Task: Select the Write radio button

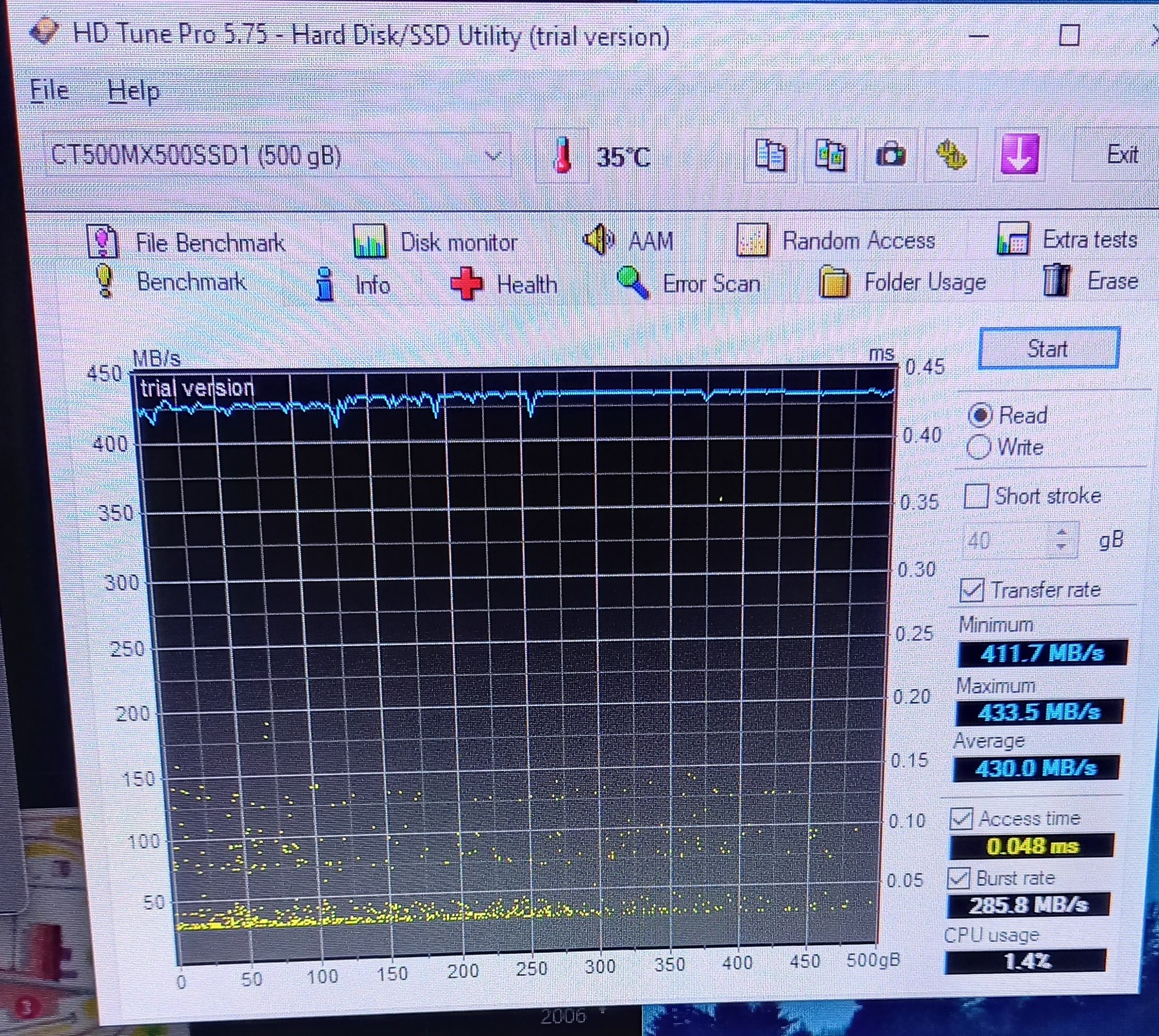Action: [978, 447]
